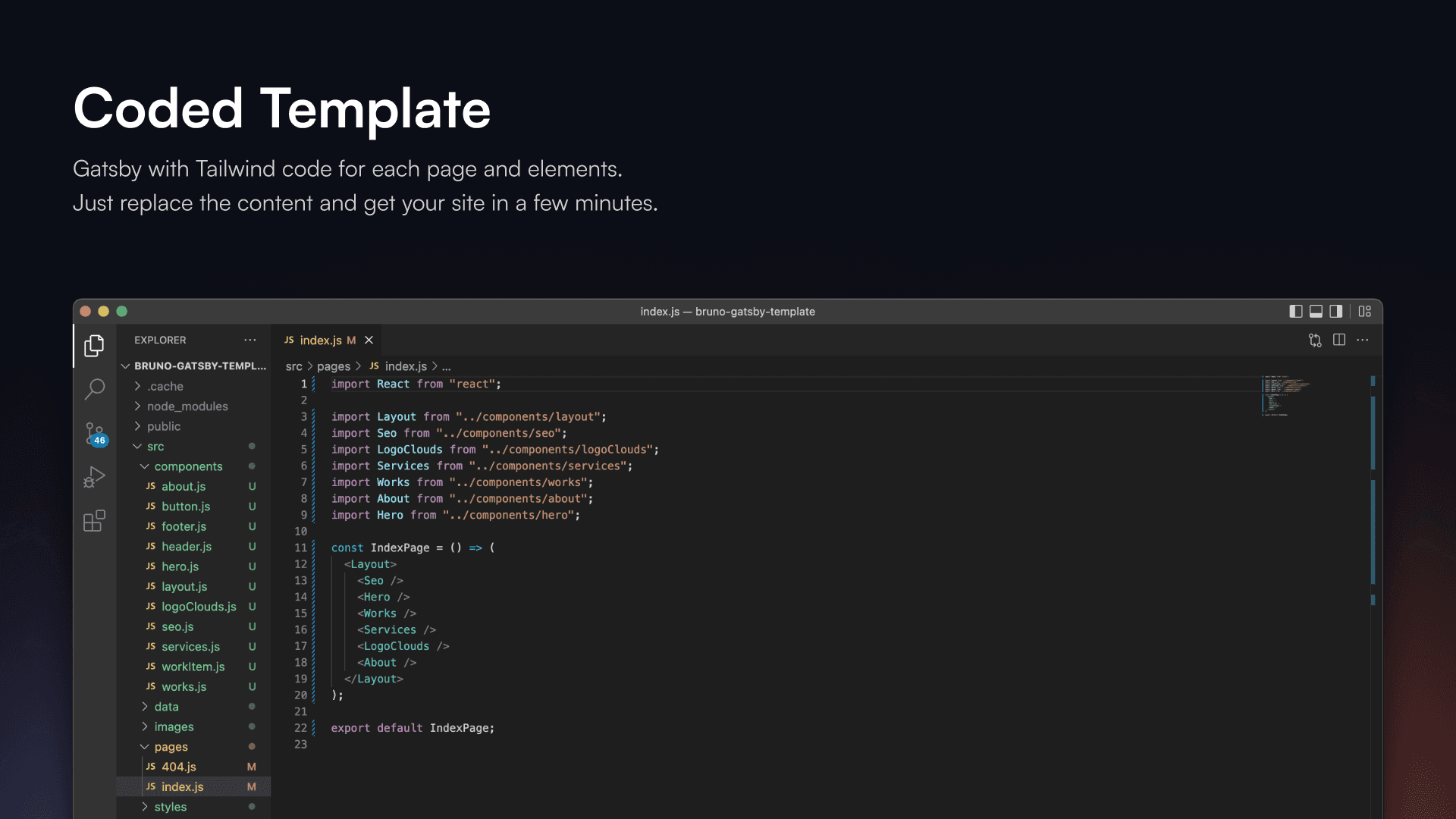The height and width of the screenshot is (819, 1456).
Task: Click the </Layout> closing tag
Action: pyautogui.click(x=374, y=679)
